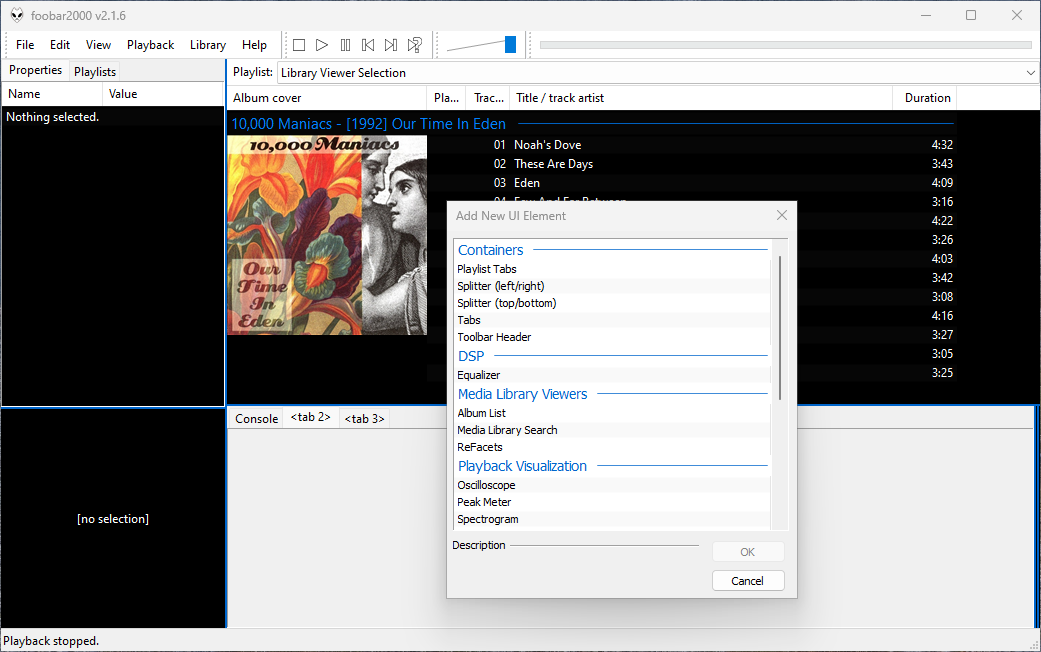Adjust the volume slider handle
Viewport: 1041px width, 652px height.
pyautogui.click(x=510, y=45)
